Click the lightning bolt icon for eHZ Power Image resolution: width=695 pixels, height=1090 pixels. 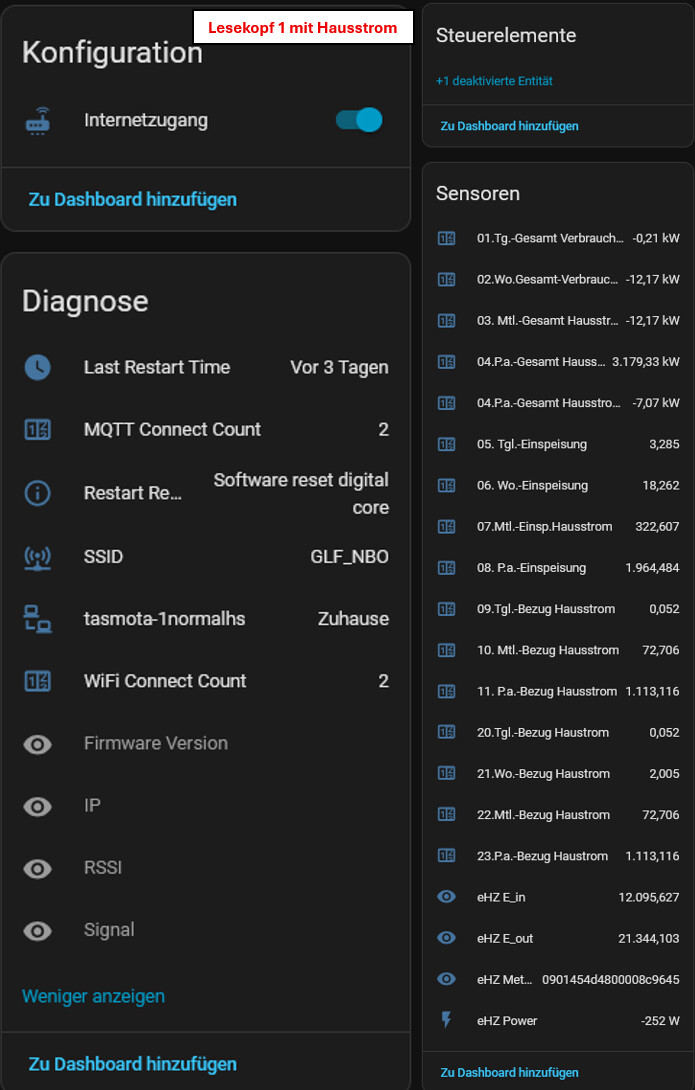coord(447,1021)
